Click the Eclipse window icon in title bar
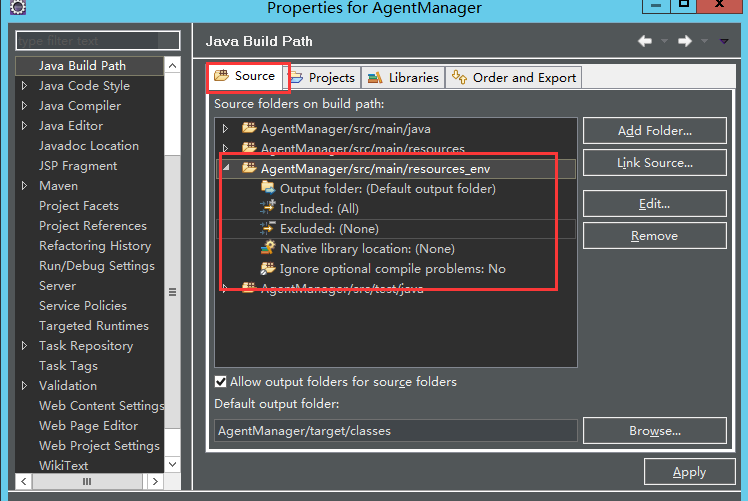The image size is (748, 501). click(18, 7)
